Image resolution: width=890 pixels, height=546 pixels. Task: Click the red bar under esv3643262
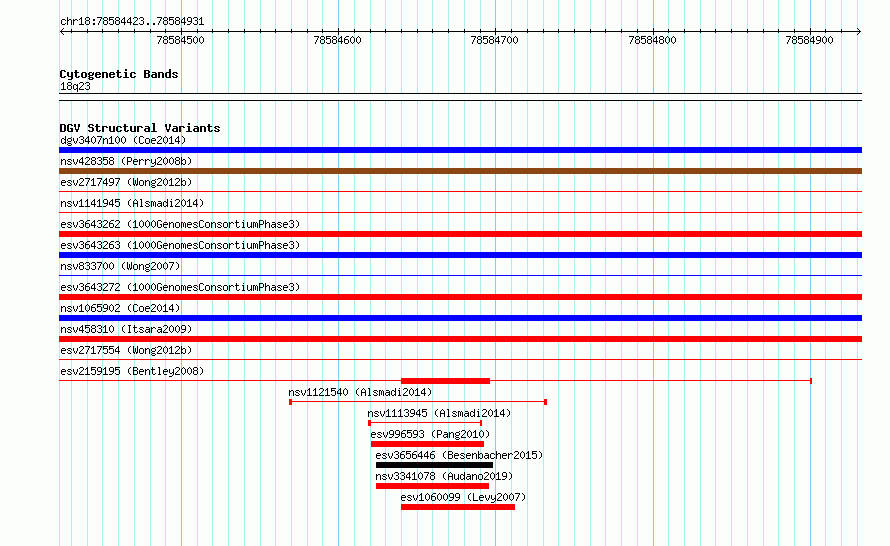tap(460, 234)
